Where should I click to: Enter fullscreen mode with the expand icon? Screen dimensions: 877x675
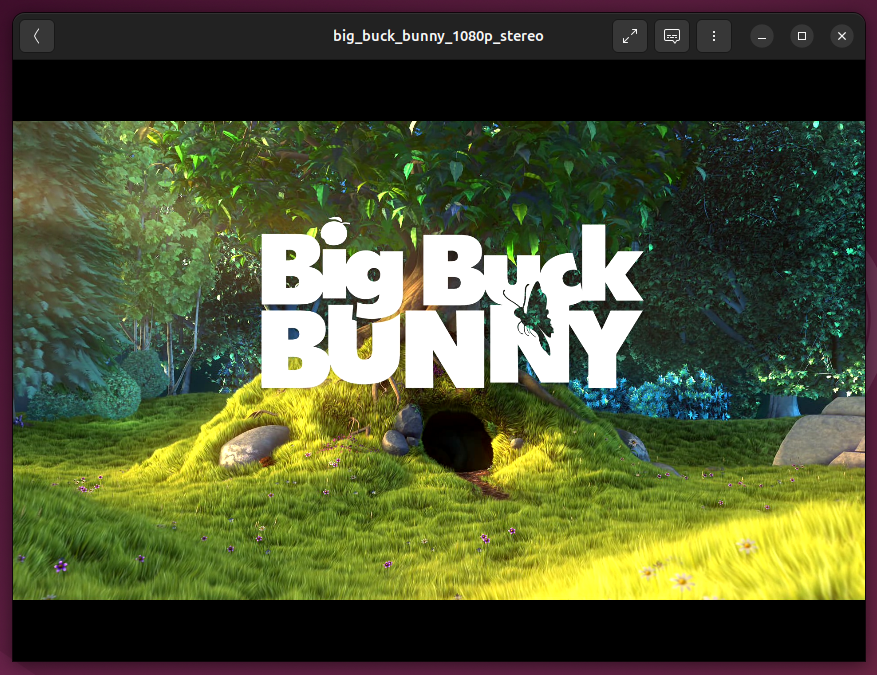pos(630,36)
